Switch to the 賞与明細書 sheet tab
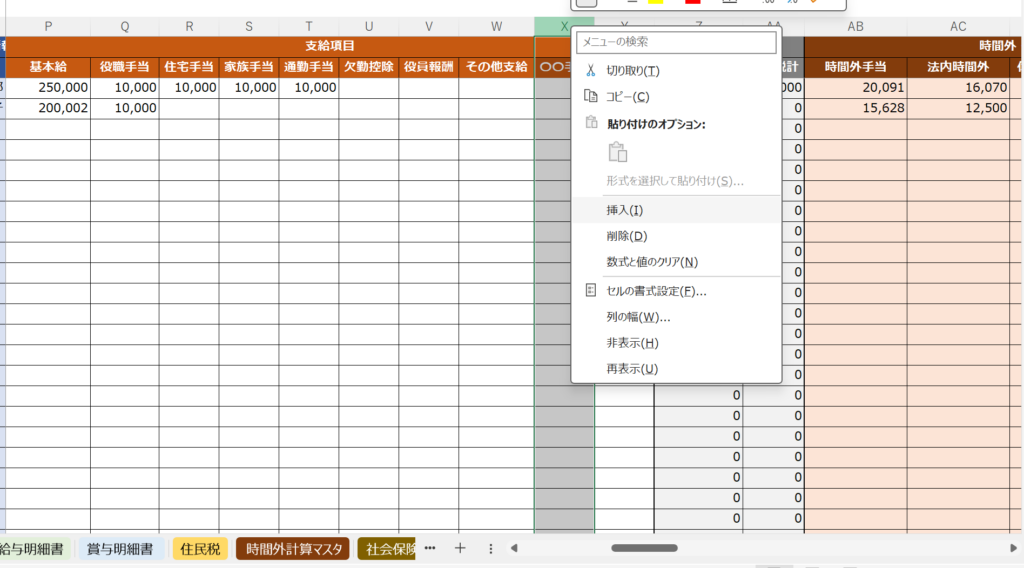Viewport: 1024px width, 568px height. (119, 548)
